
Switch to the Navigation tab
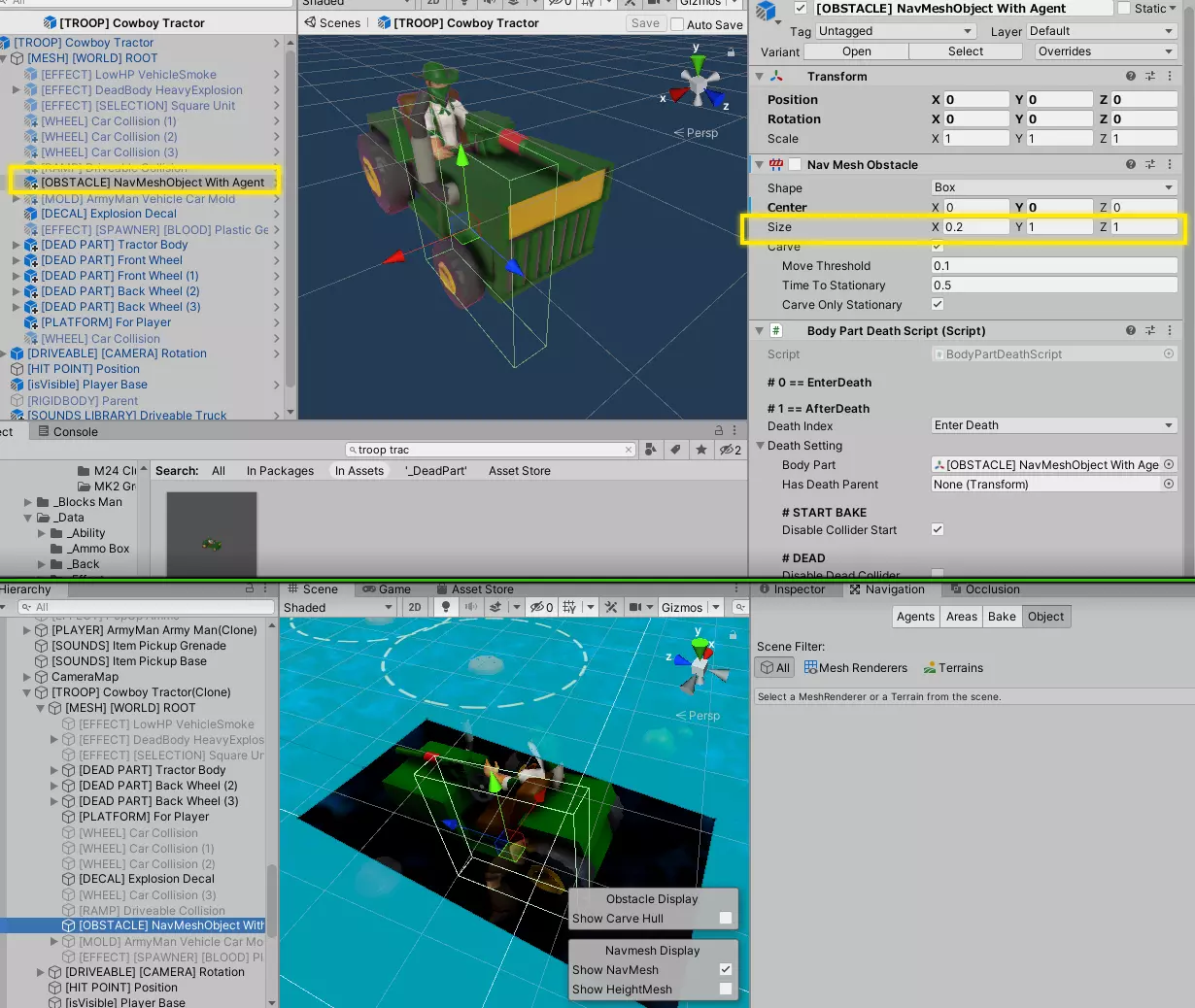(887, 589)
